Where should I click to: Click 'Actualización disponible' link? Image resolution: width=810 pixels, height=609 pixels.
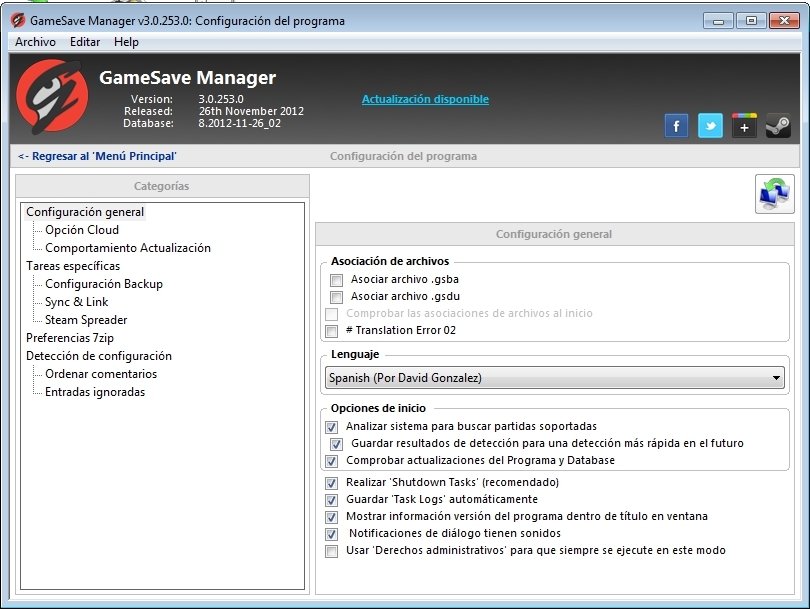[x=425, y=99]
